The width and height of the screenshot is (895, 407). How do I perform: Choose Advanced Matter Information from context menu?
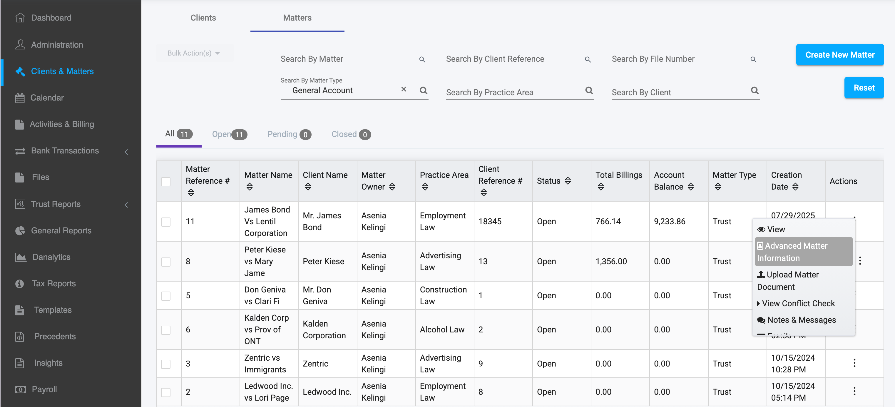802,251
